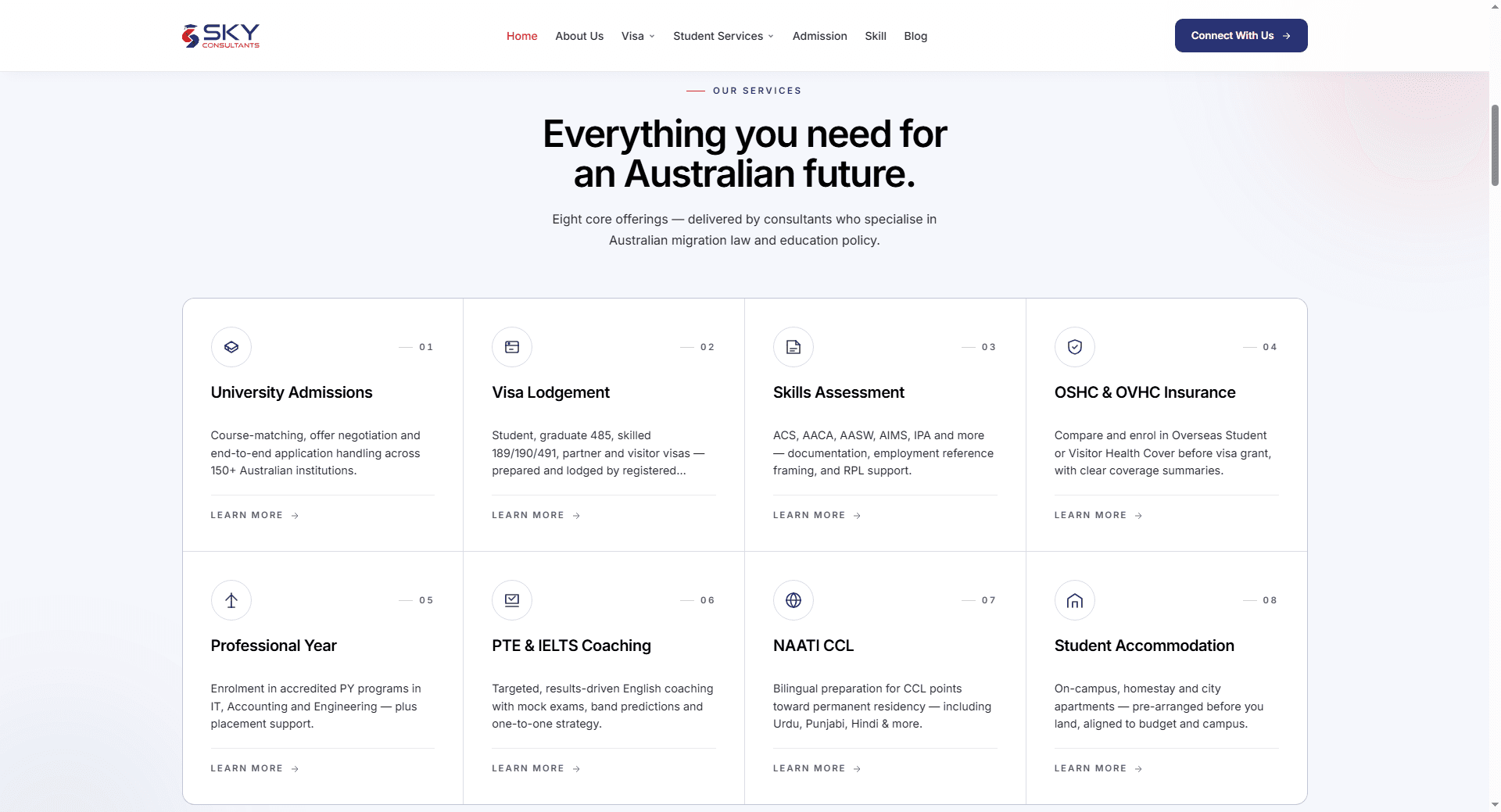Click the NAATI CCL globe icon
This screenshot has width=1501, height=812.
click(793, 600)
